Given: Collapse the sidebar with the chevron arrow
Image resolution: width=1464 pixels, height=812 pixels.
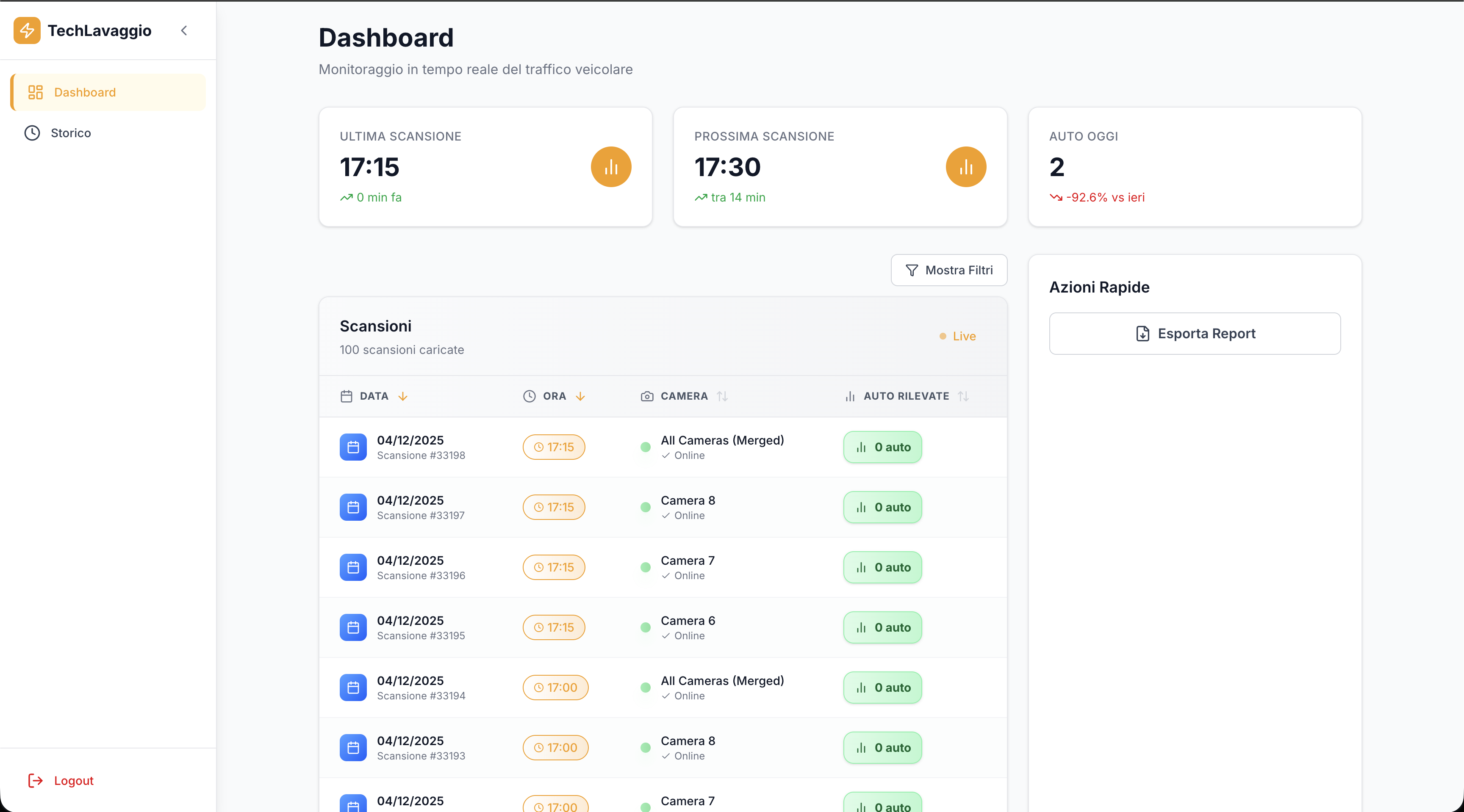Looking at the screenshot, I should pyautogui.click(x=183, y=30).
